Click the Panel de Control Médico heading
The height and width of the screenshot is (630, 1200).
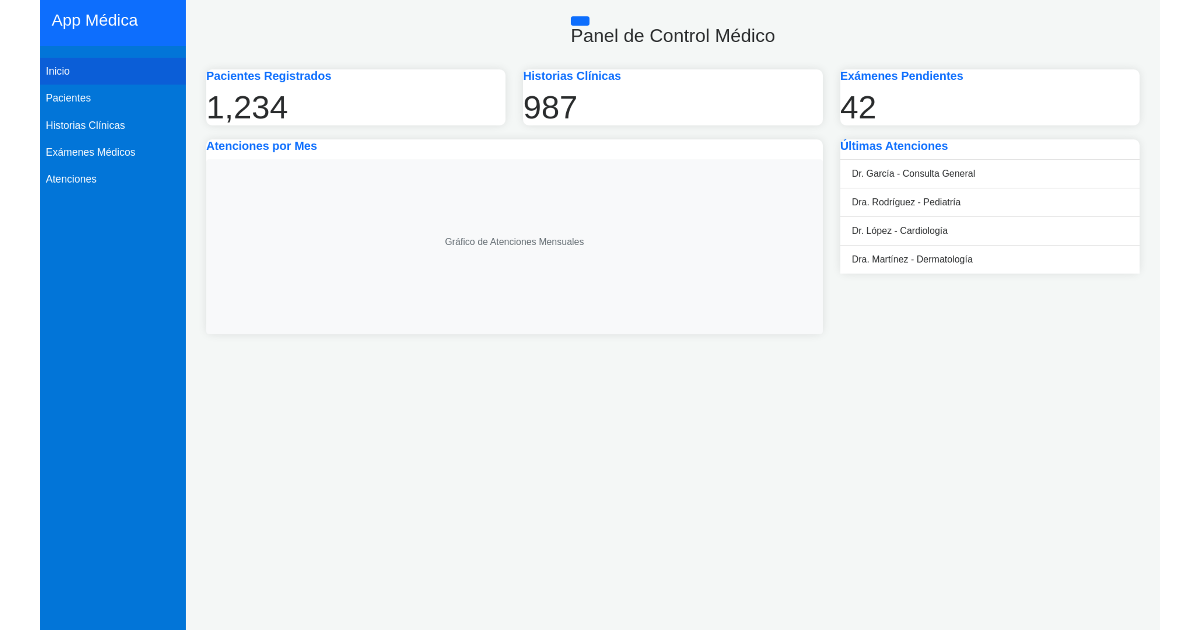point(672,36)
